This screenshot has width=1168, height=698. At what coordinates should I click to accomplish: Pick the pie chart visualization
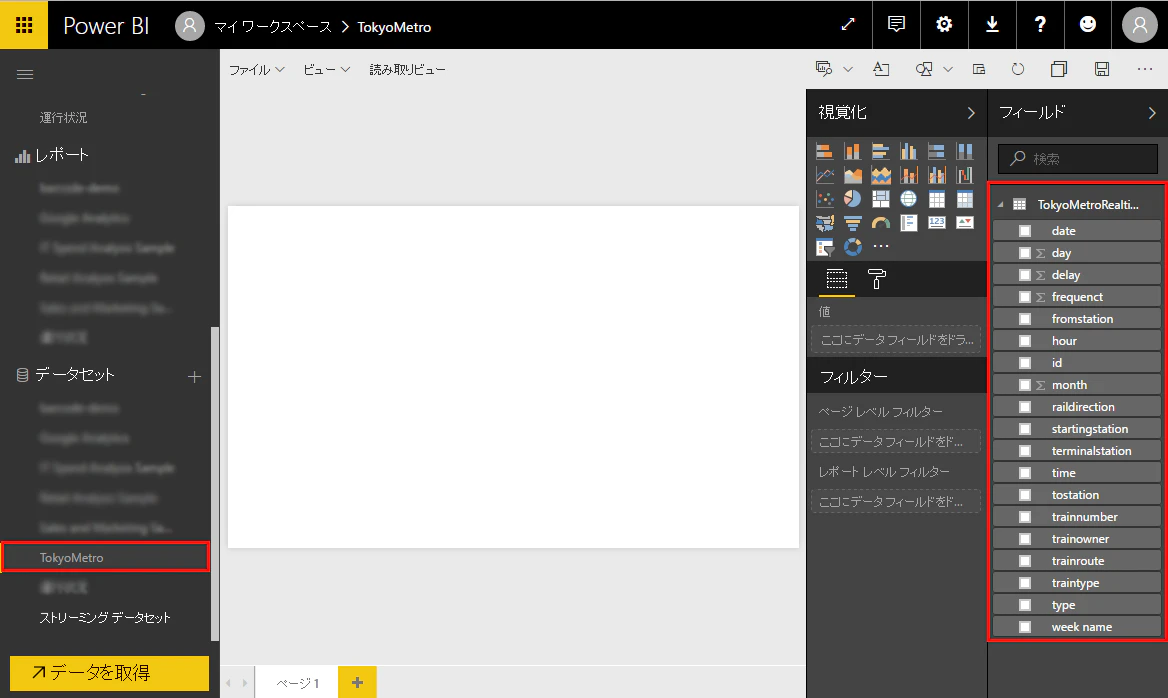coord(853,199)
